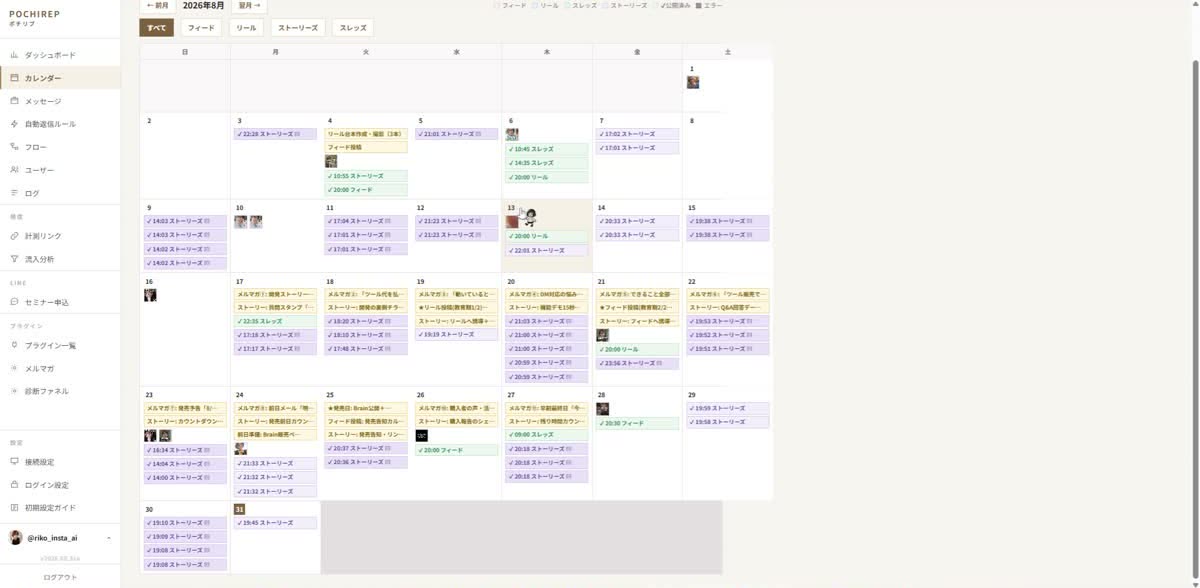Click the guide icon for 初期設定ガイド
This screenshot has height=588, width=1200.
pos(14,508)
